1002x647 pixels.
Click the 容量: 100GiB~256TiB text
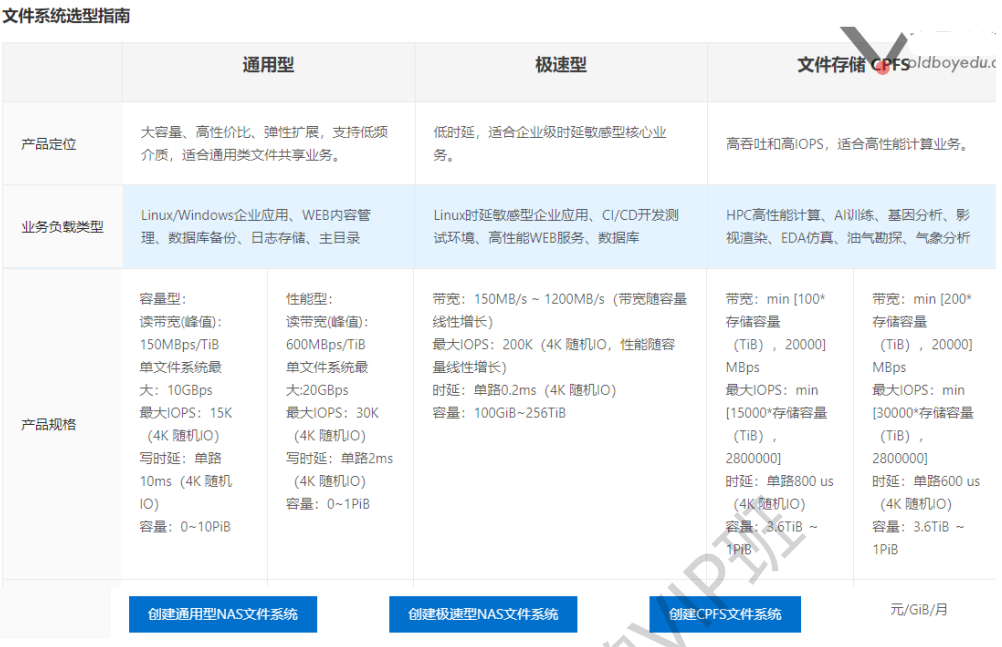499,413
